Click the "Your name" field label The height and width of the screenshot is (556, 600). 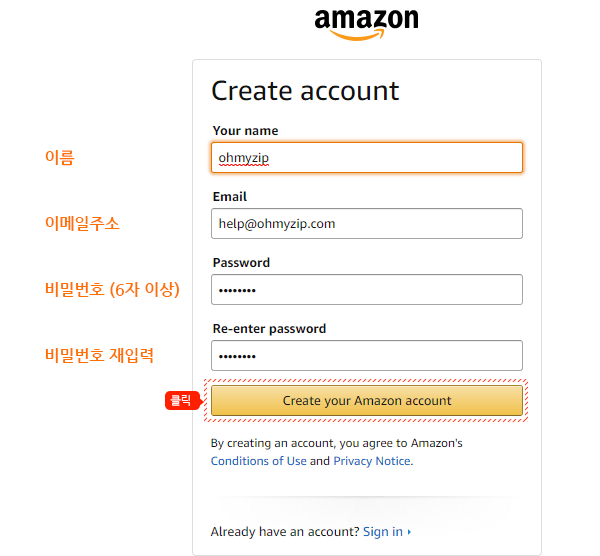pos(246,131)
